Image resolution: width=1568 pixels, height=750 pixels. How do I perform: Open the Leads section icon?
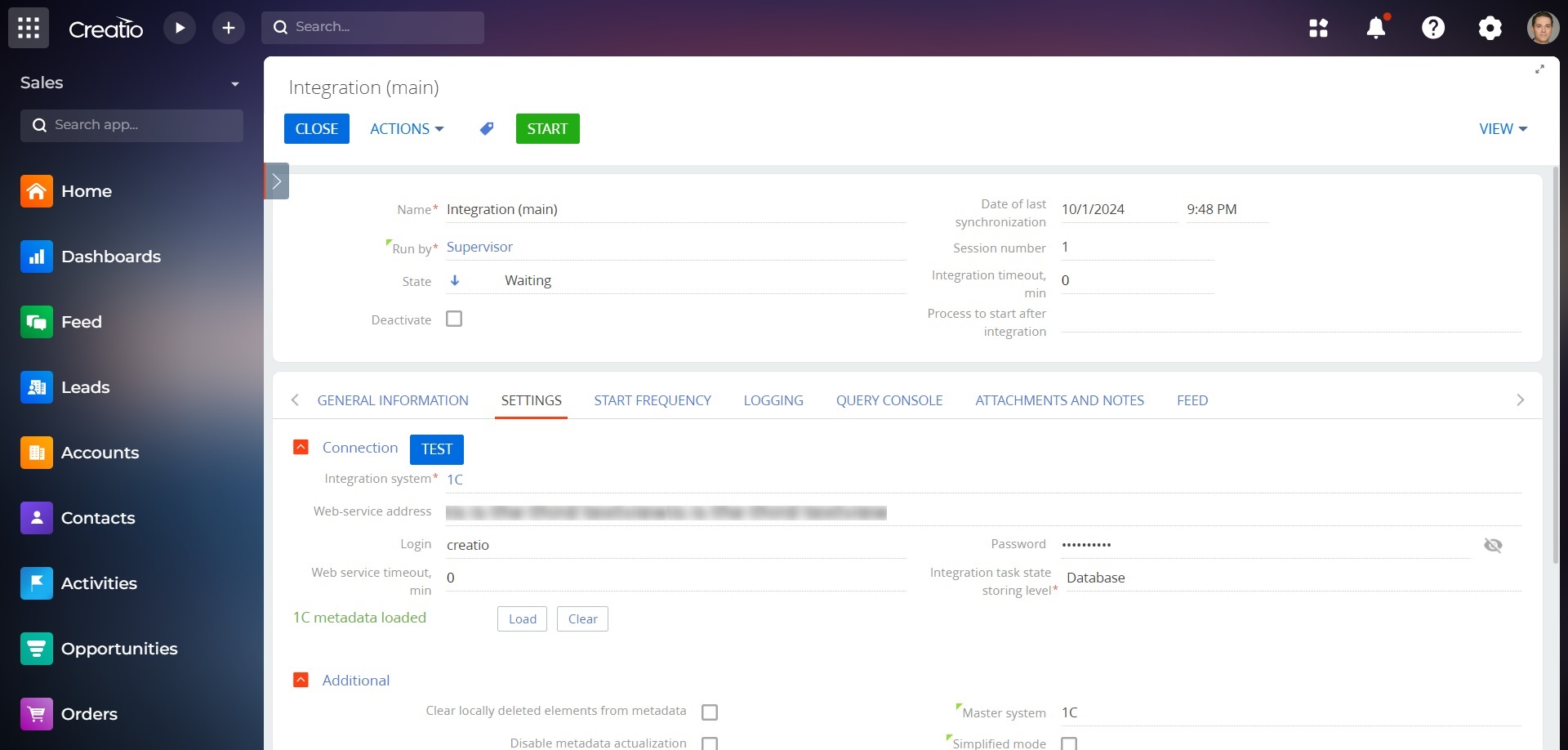(37, 387)
